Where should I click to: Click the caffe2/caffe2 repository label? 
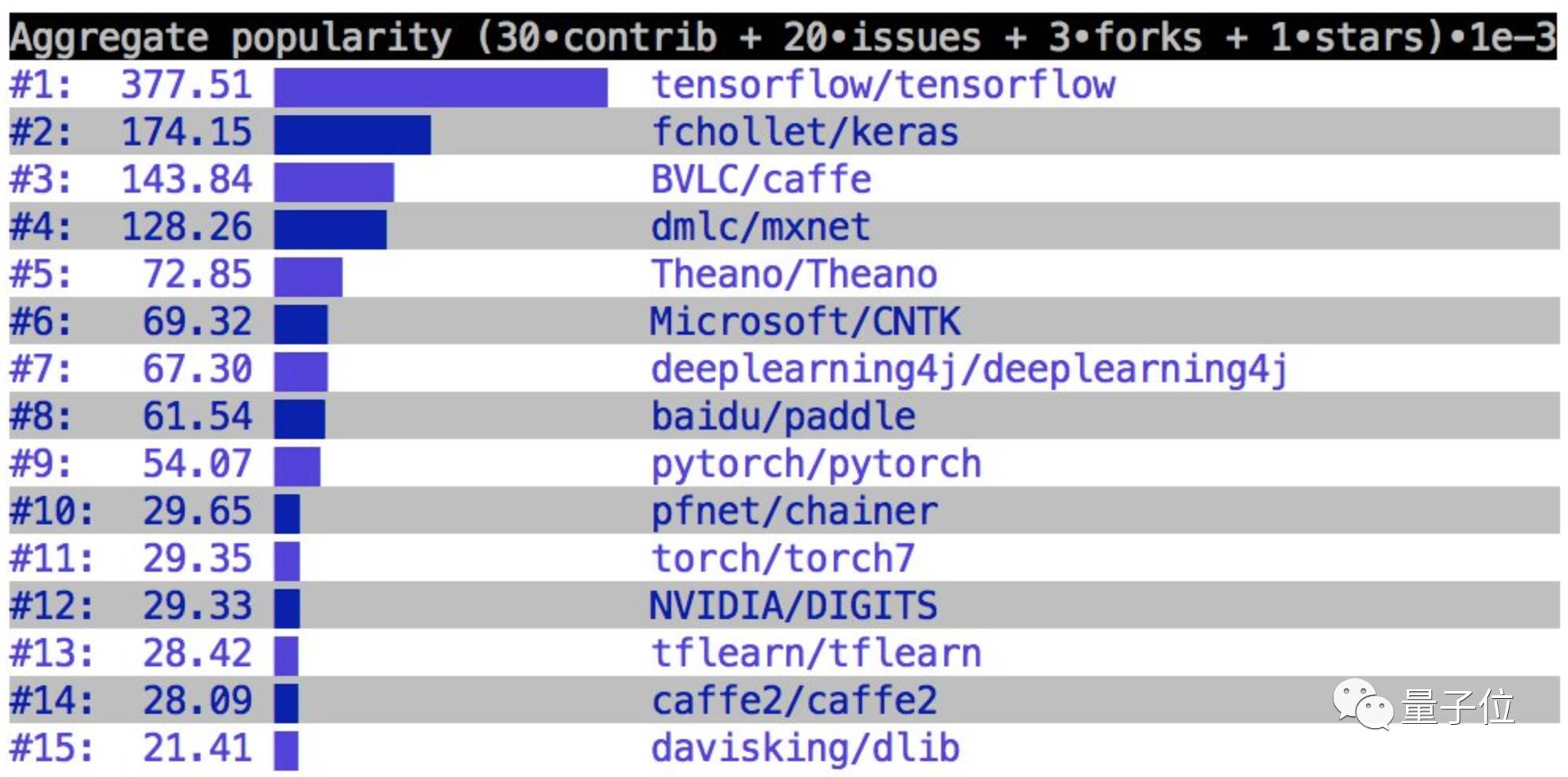pyautogui.click(x=794, y=700)
